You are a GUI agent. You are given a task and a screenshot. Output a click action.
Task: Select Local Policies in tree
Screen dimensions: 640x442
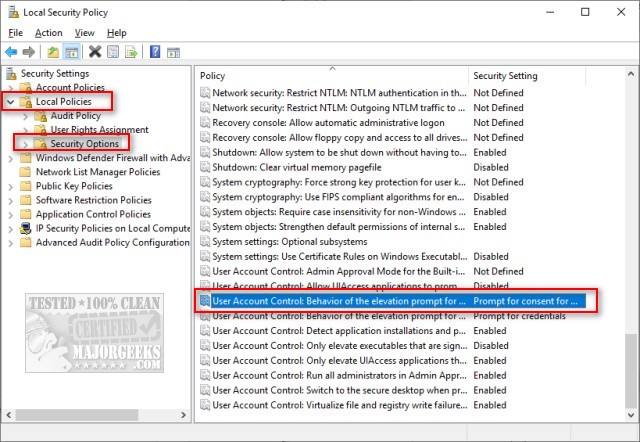[x=64, y=101]
